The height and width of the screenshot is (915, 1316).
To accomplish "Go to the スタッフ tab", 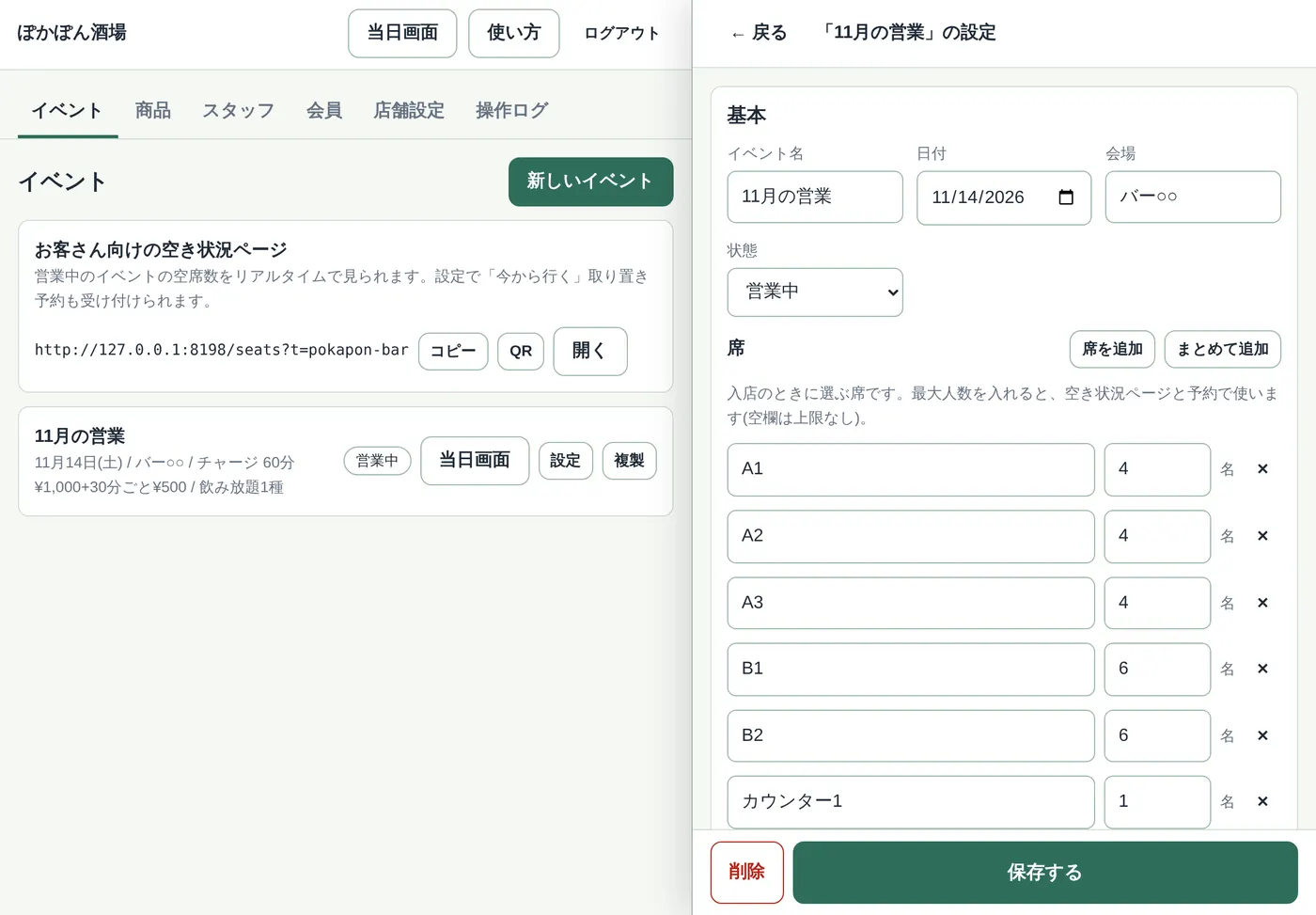I will tap(239, 111).
